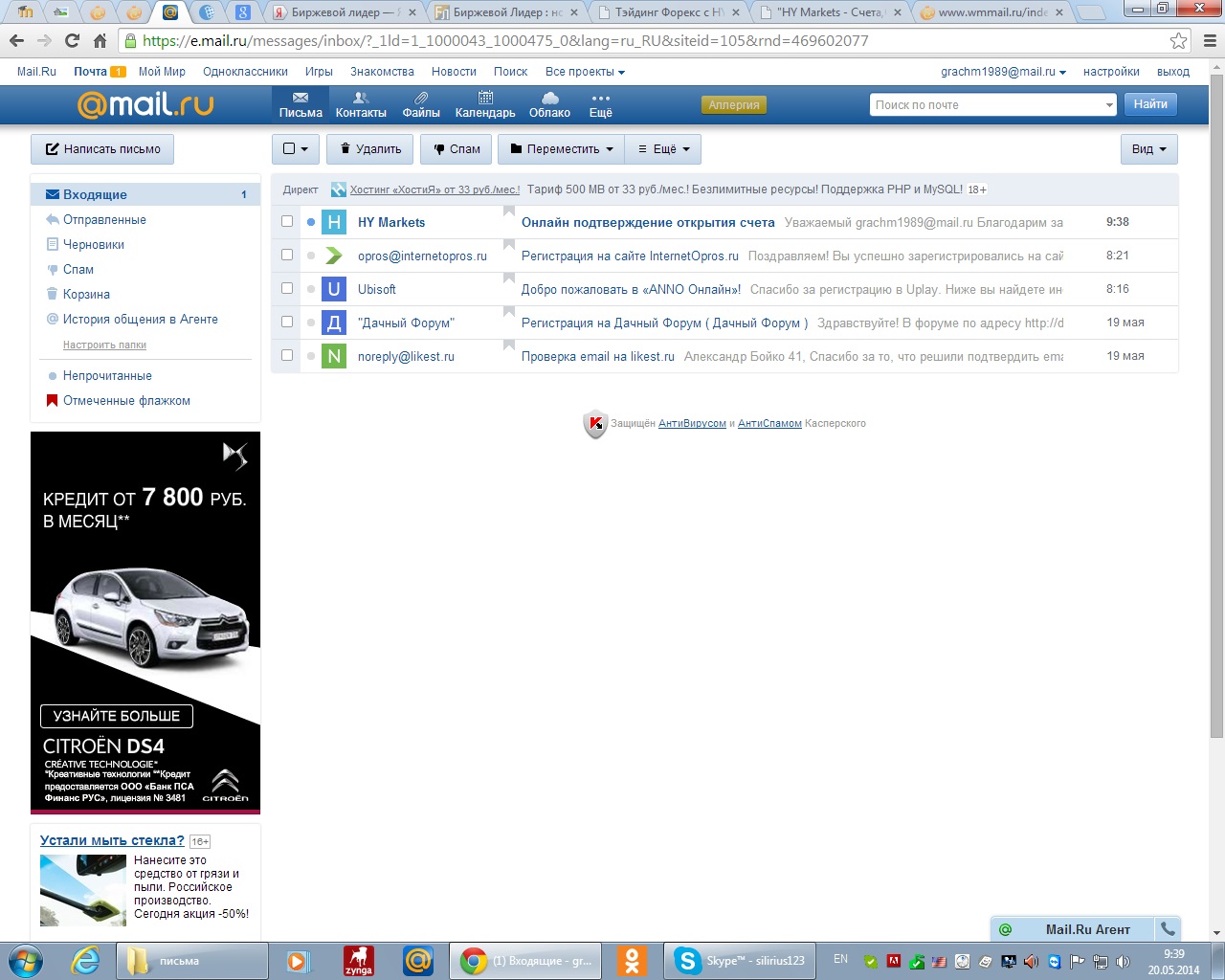Select the HY Markets message checkbox
The height and width of the screenshot is (980, 1225).
coord(287,222)
